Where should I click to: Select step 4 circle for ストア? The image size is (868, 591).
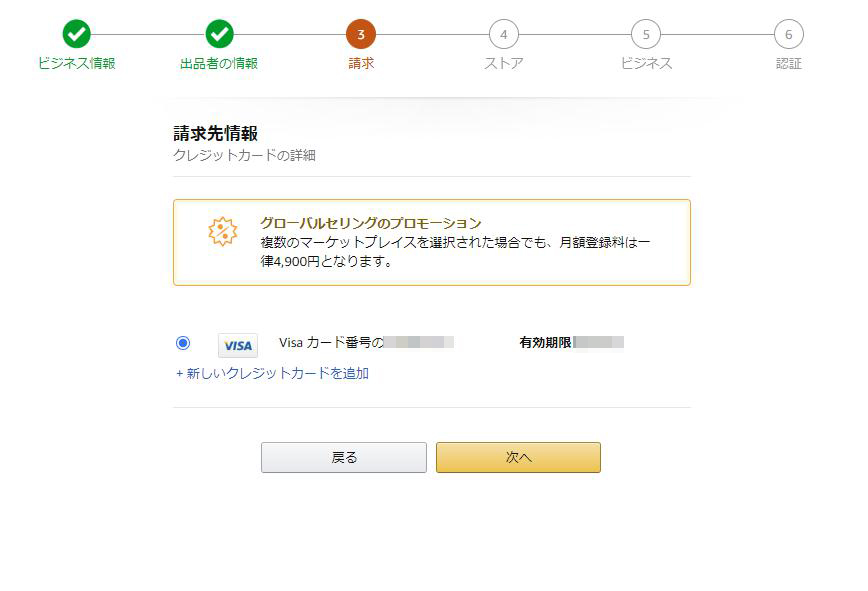click(x=504, y=34)
